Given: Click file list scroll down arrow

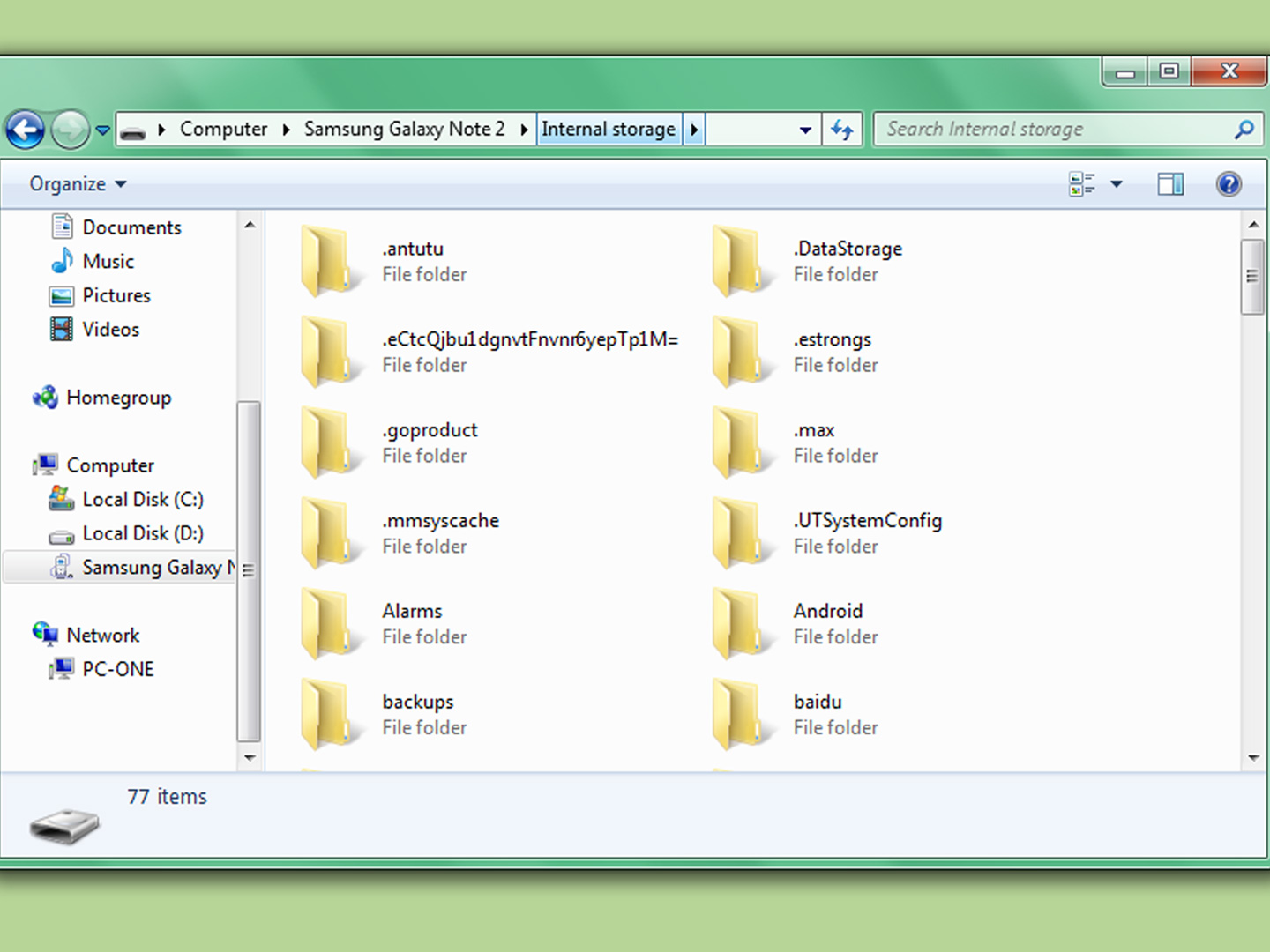Looking at the screenshot, I should pyautogui.click(x=1253, y=757).
